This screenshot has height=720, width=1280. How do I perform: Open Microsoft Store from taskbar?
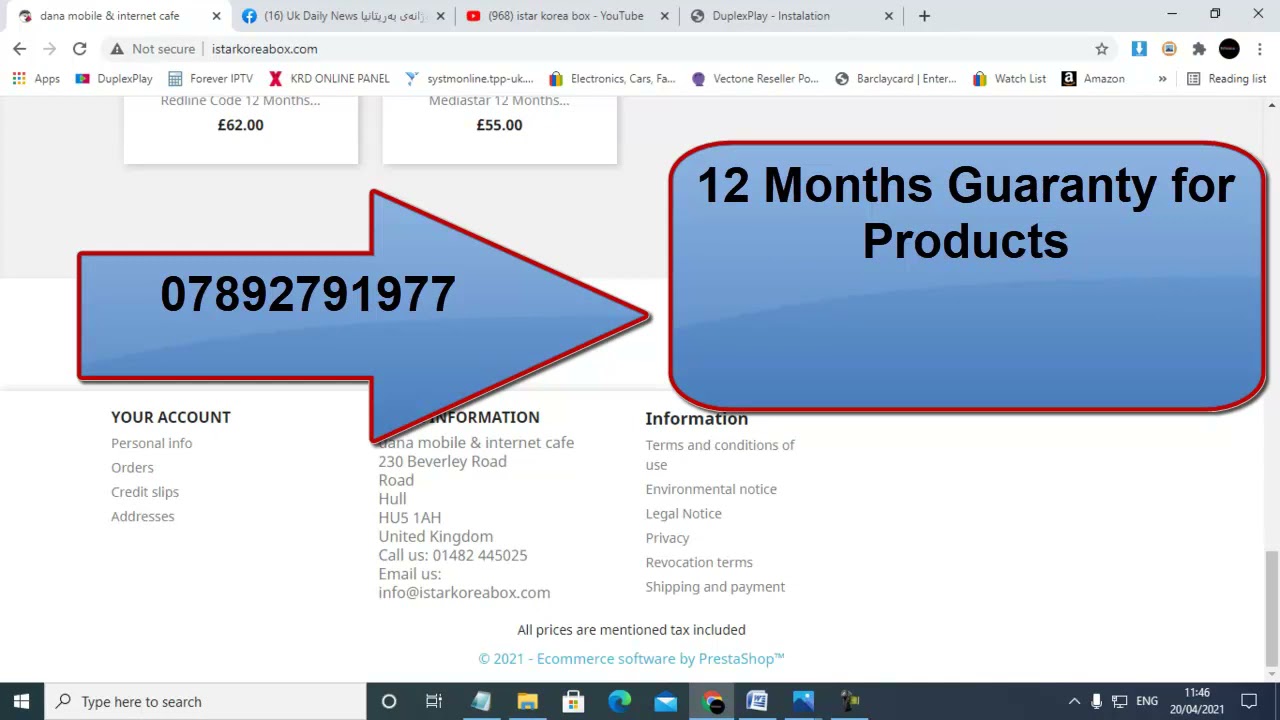pos(573,701)
